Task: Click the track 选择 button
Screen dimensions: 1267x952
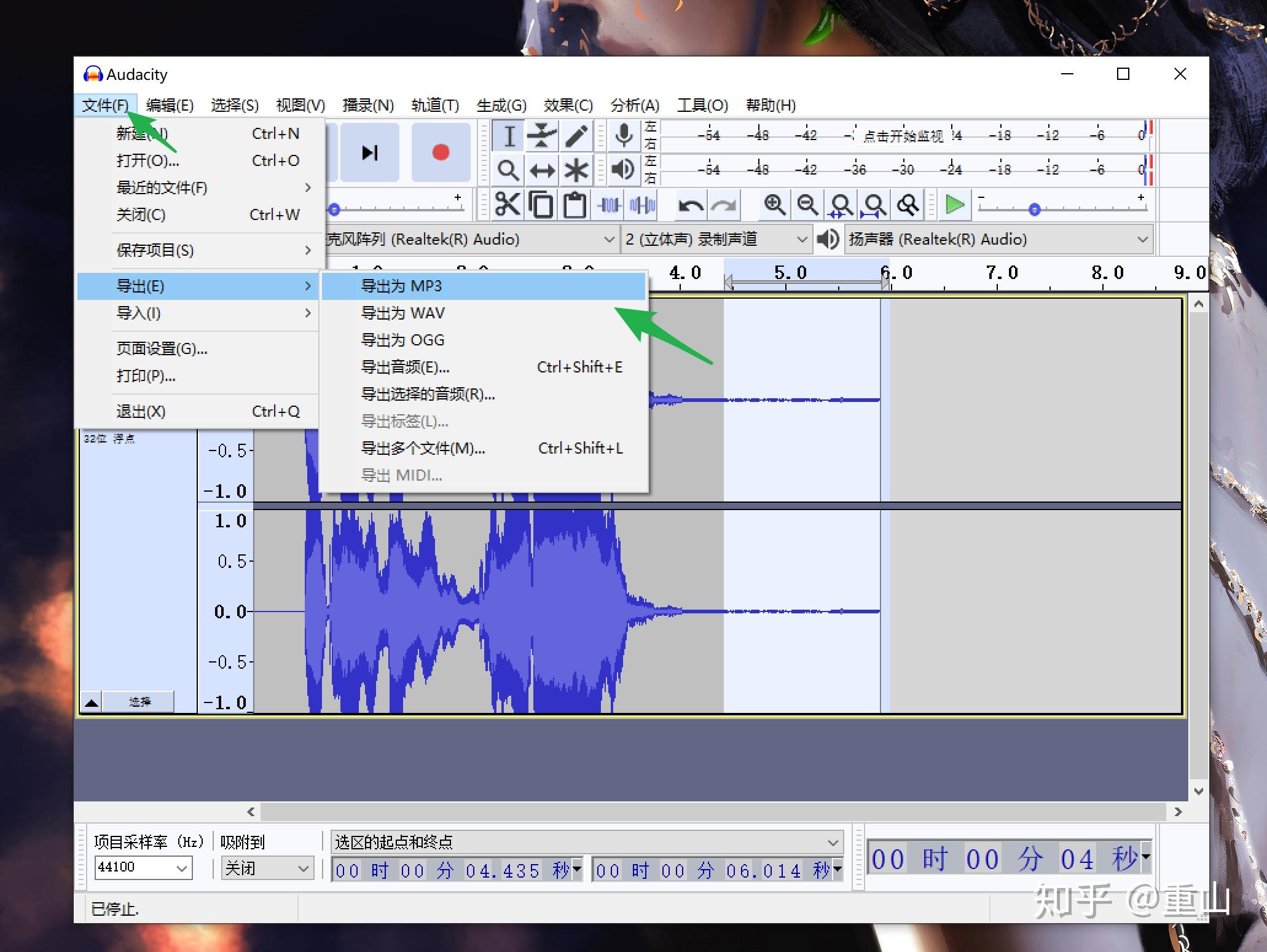Action: (x=139, y=702)
